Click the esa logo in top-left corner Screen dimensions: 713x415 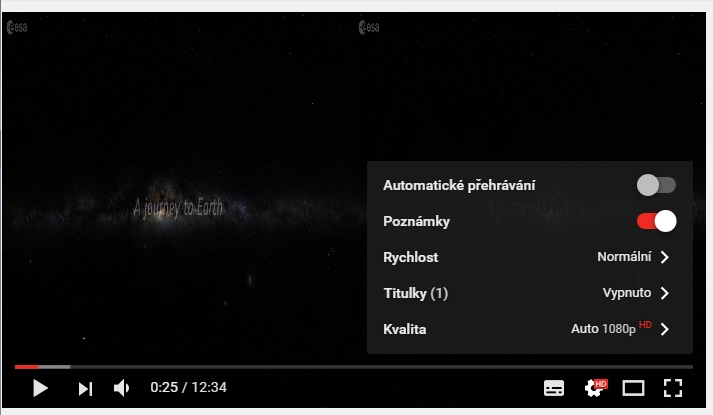(17, 27)
